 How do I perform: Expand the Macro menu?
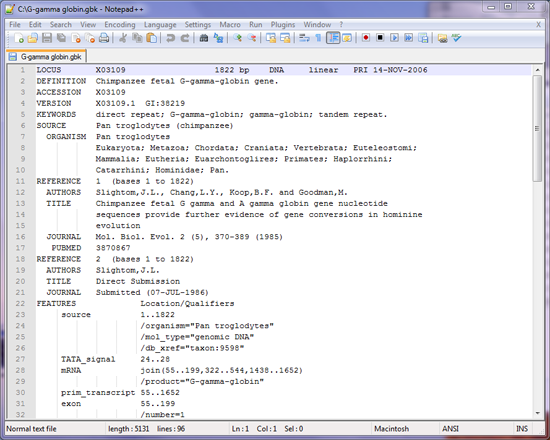pyautogui.click(x=230, y=25)
